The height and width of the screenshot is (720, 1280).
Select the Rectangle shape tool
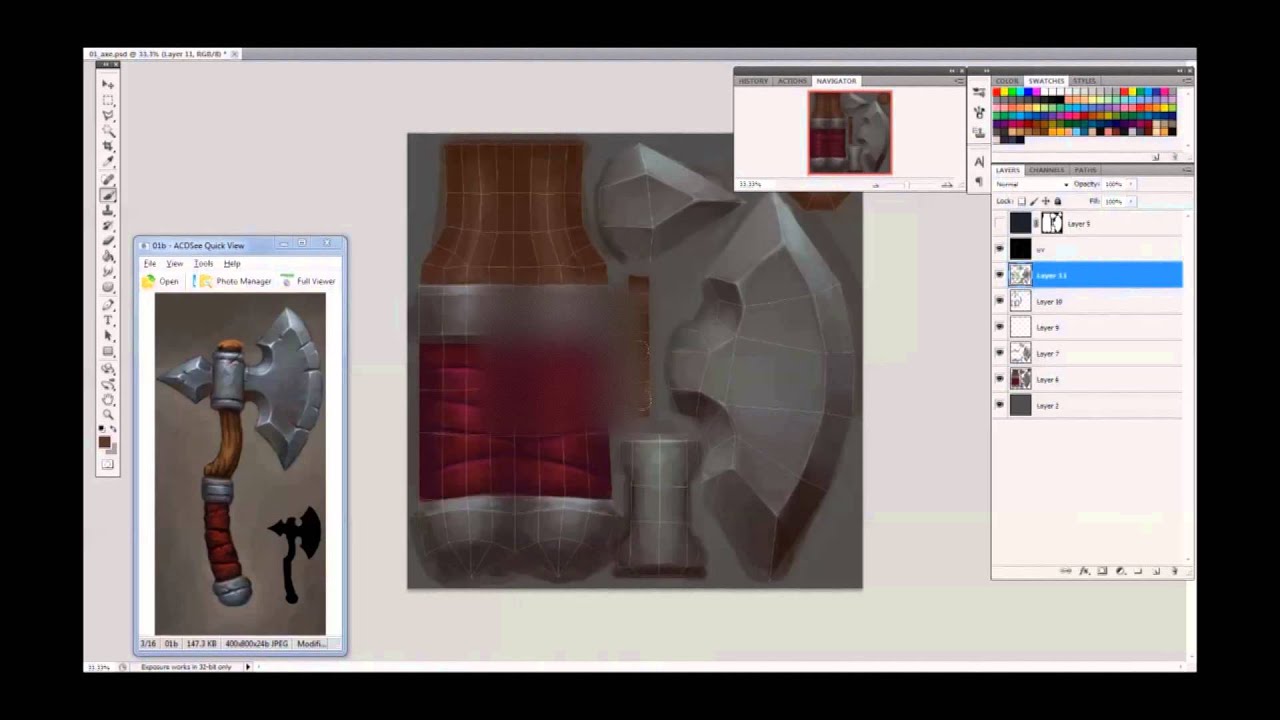tap(108, 350)
